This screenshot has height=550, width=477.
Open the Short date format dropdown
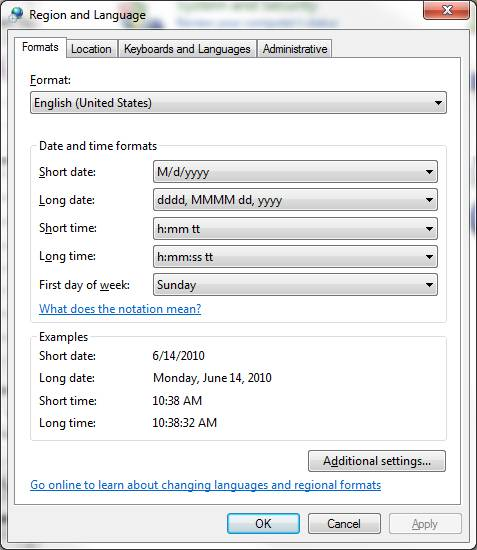[295, 172]
